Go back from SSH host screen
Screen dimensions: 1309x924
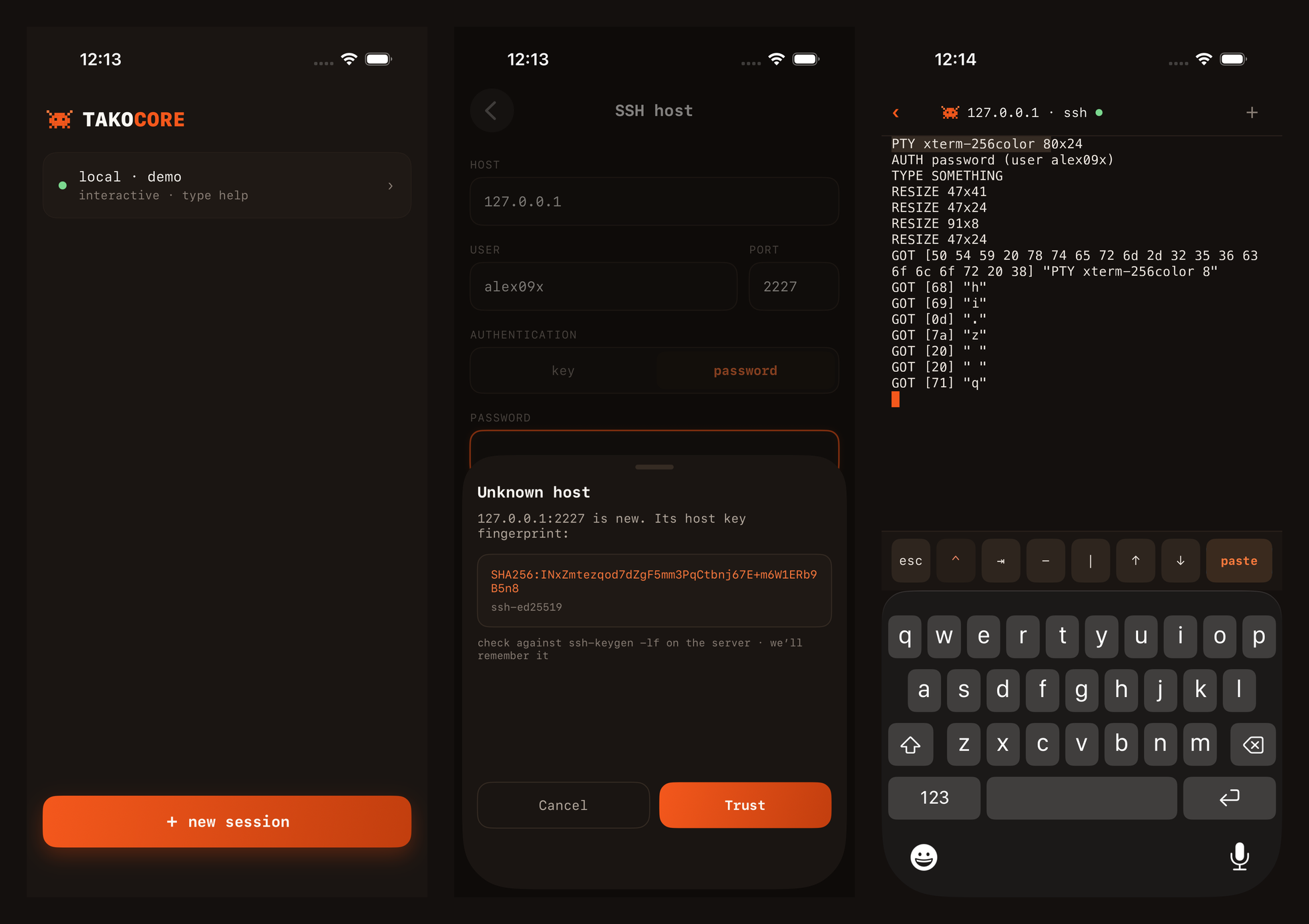pyautogui.click(x=492, y=111)
